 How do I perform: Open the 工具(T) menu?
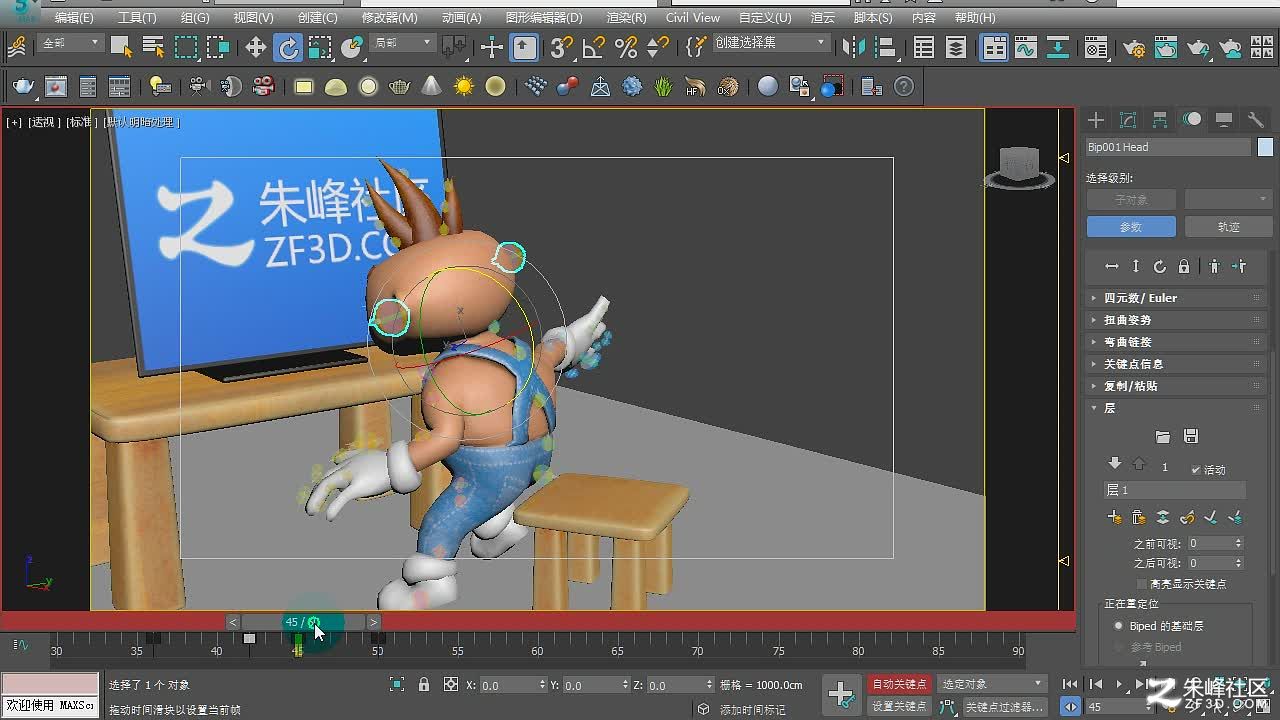(x=137, y=18)
